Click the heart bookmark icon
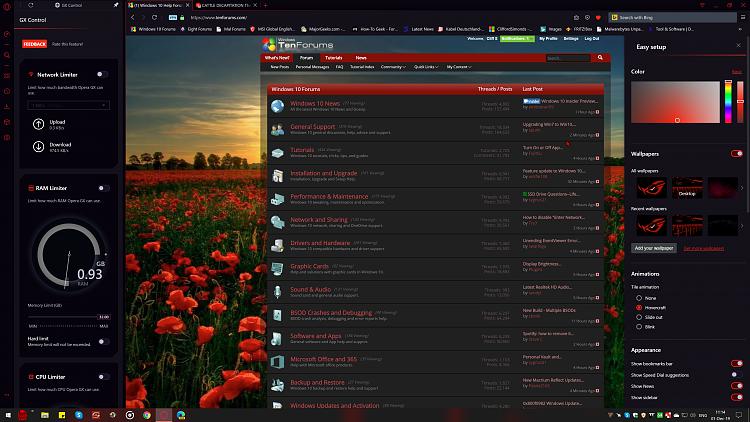 [598, 17]
